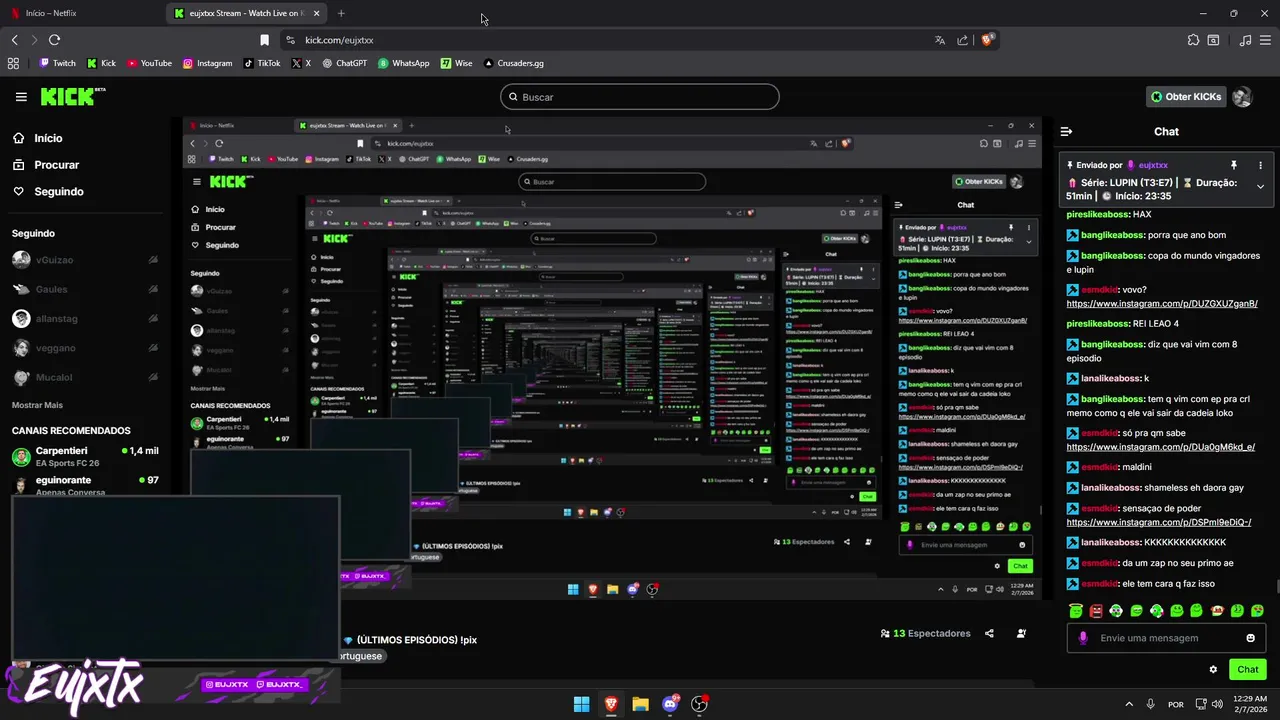Select the red angry face emote

click(1096, 611)
